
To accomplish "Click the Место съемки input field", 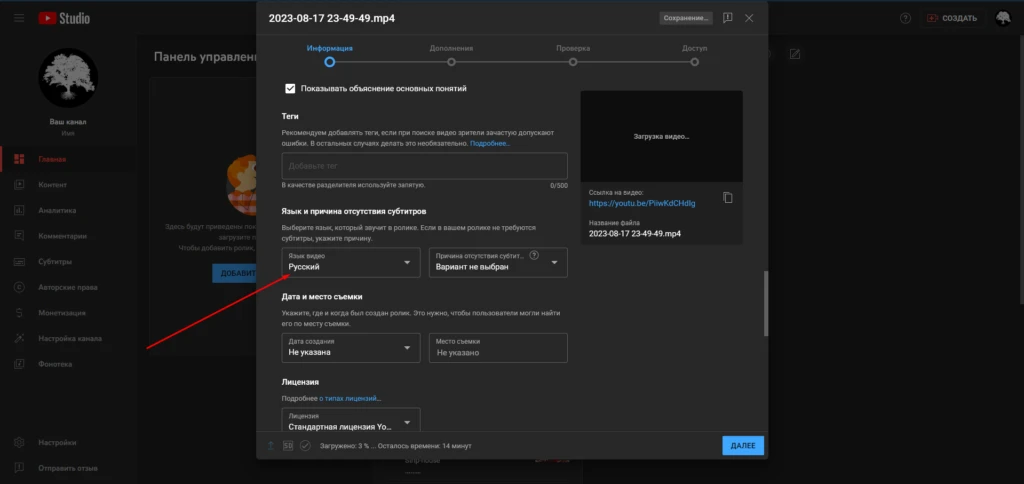I will (x=498, y=347).
